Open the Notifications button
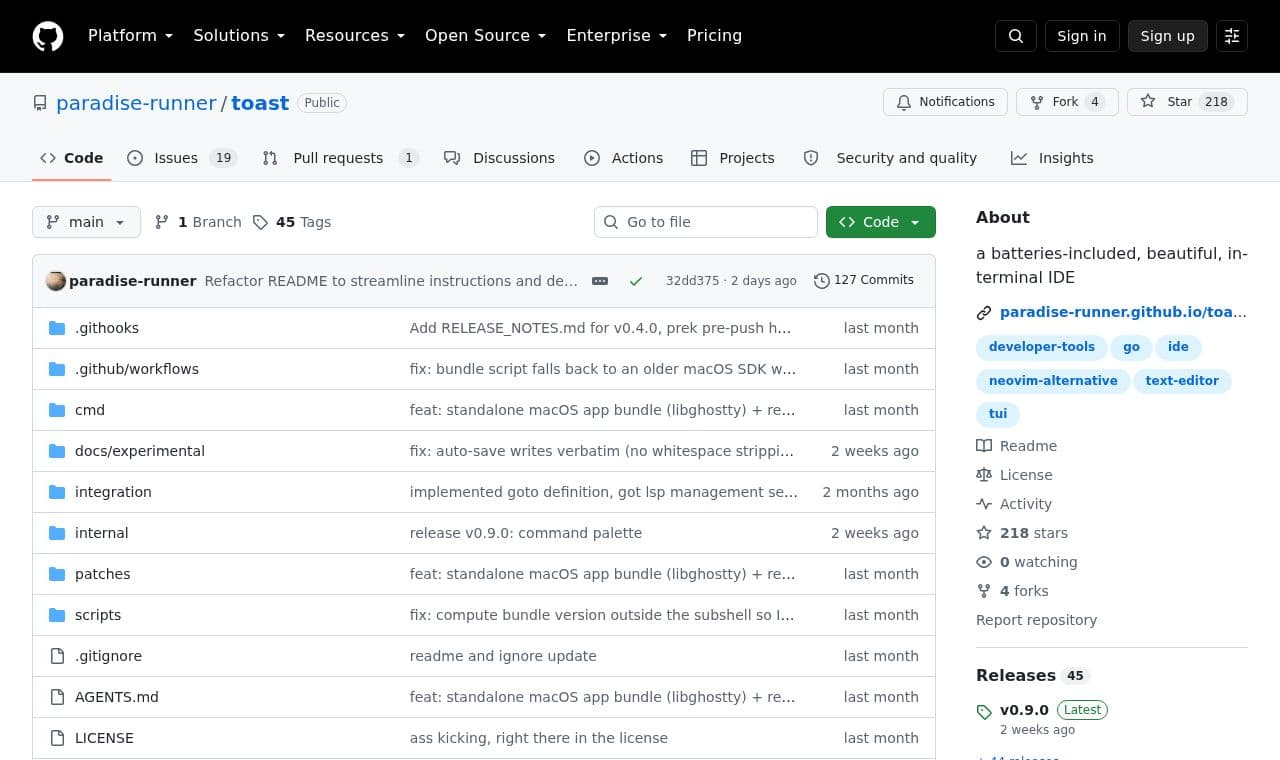The height and width of the screenshot is (760, 1280). tap(945, 102)
